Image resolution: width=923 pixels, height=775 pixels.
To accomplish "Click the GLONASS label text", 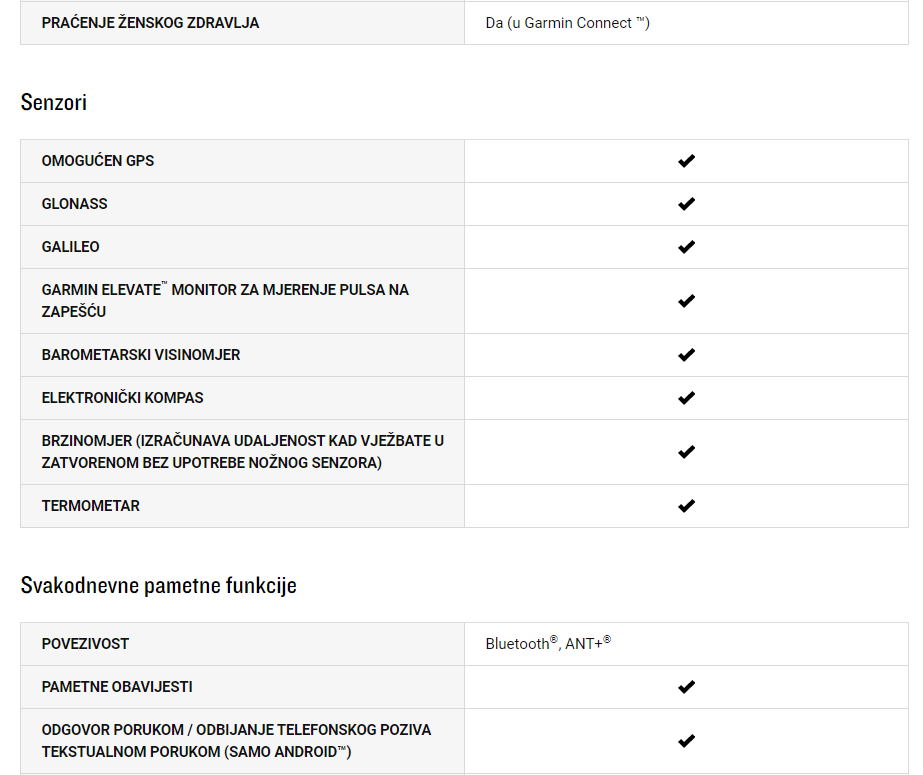I will click(74, 204).
